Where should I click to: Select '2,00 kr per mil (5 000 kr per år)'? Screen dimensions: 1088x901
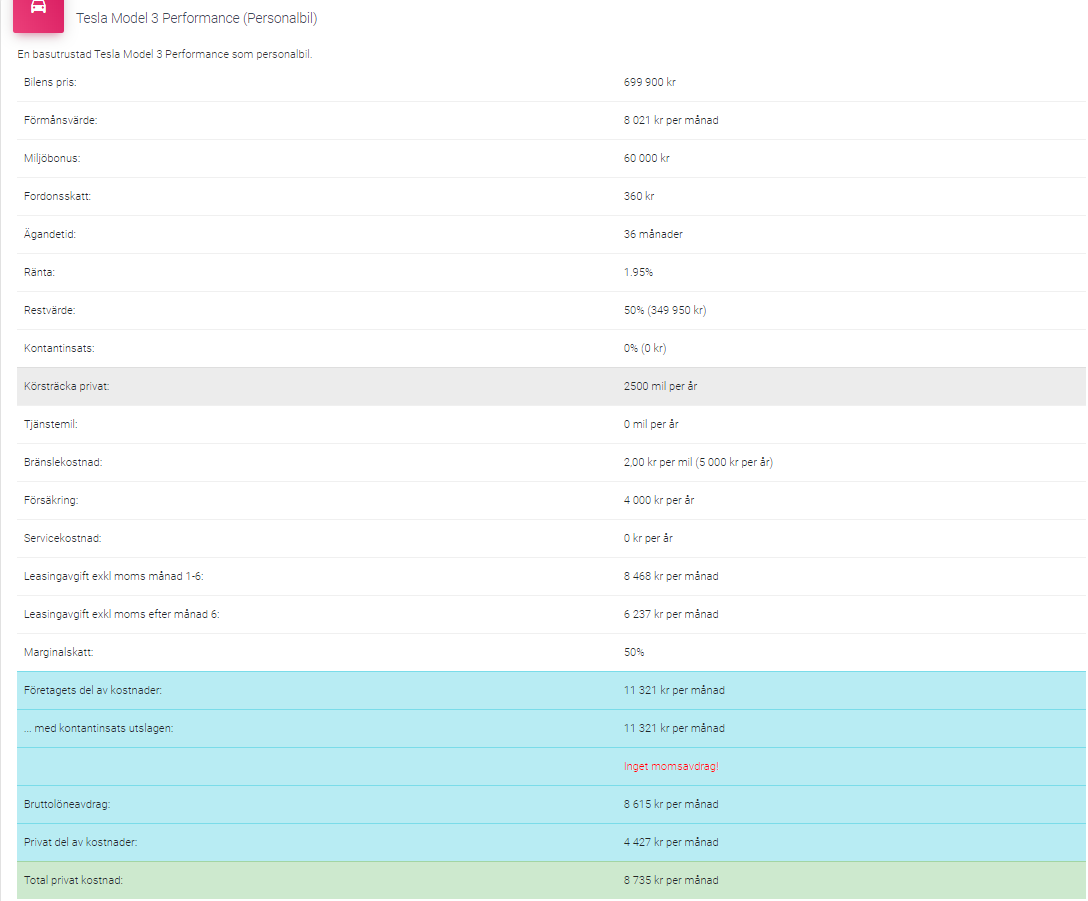(x=698, y=462)
